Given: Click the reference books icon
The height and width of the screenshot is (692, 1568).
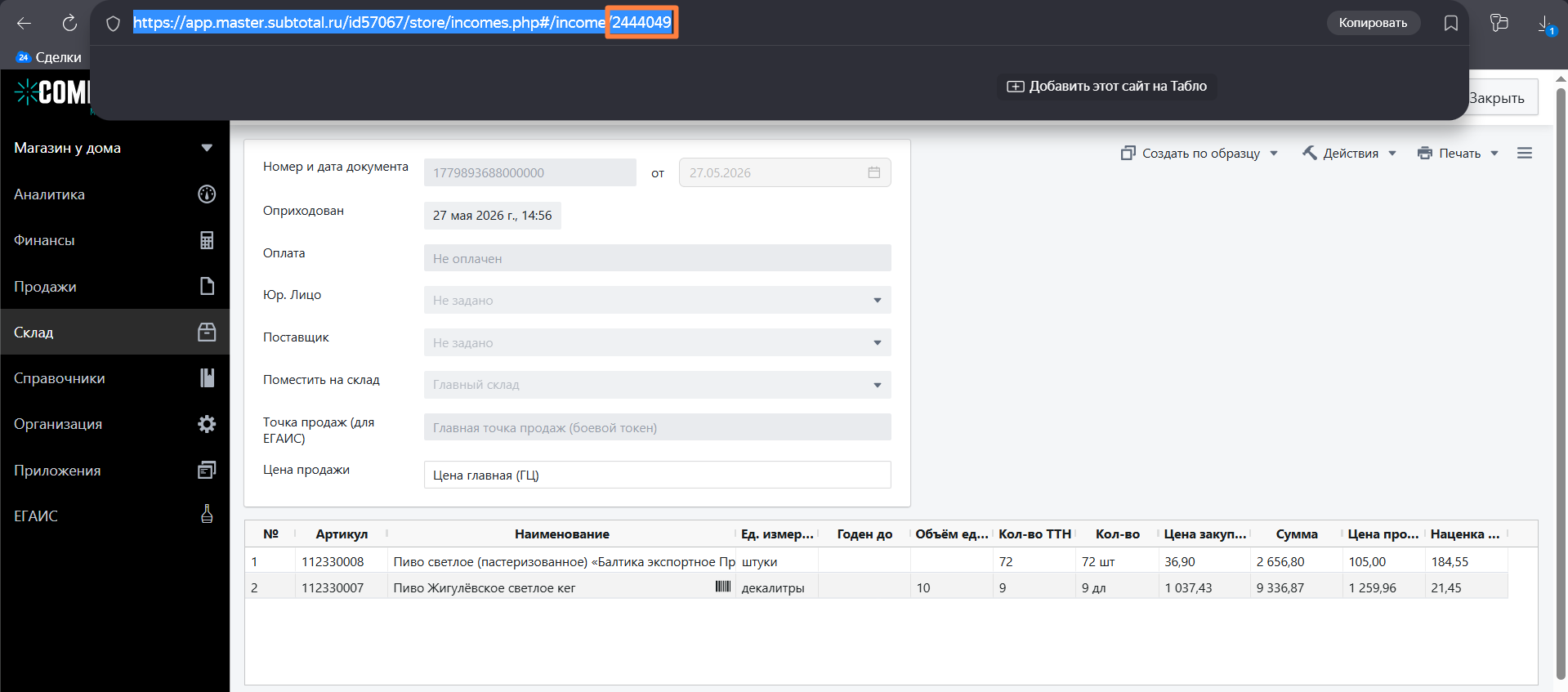Looking at the screenshot, I should (x=207, y=377).
